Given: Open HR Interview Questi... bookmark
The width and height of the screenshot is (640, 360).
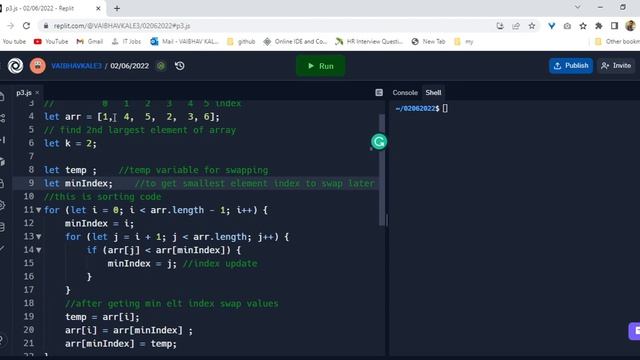Looking at the screenshot, I should click(369, 42).
